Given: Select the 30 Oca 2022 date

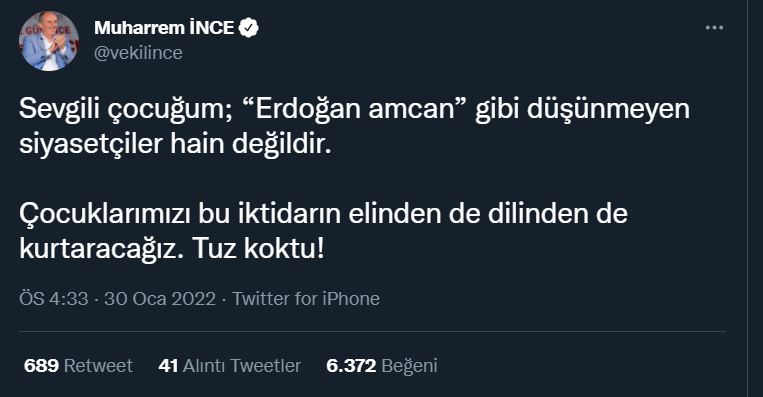Looking at the screenshot, I should (160, 299).
